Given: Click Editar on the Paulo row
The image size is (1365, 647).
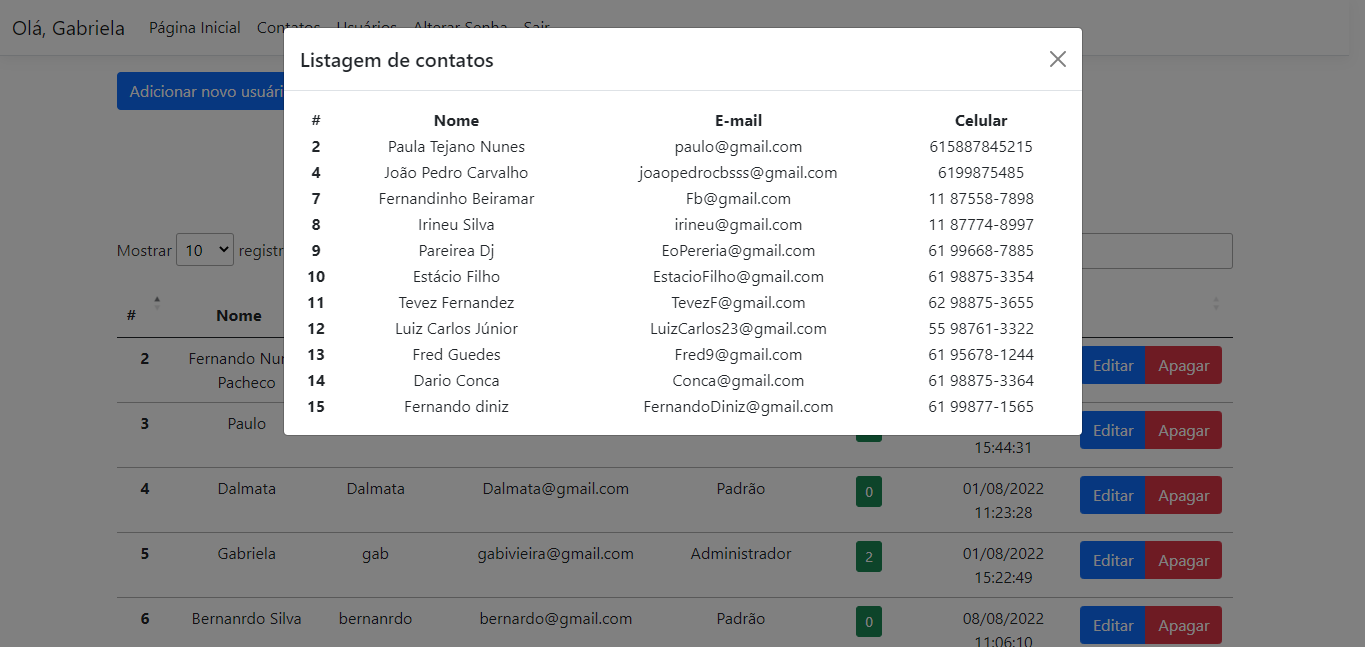Looking at the screenshot, I should coord(1112,429).
